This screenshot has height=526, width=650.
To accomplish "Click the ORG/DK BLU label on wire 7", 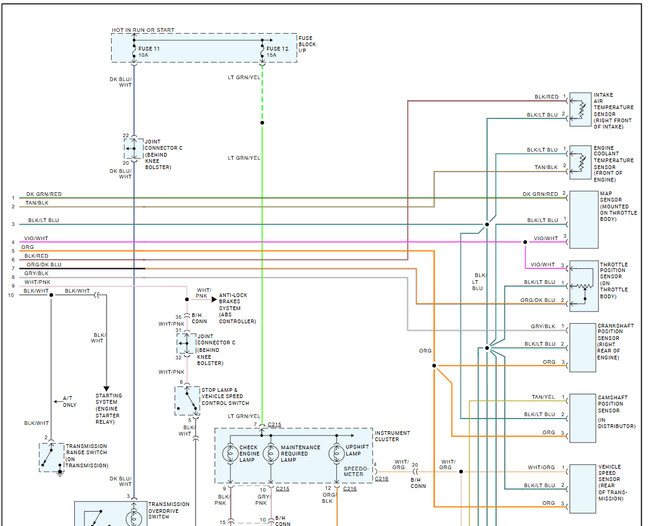I will click(x=44, y=265).
